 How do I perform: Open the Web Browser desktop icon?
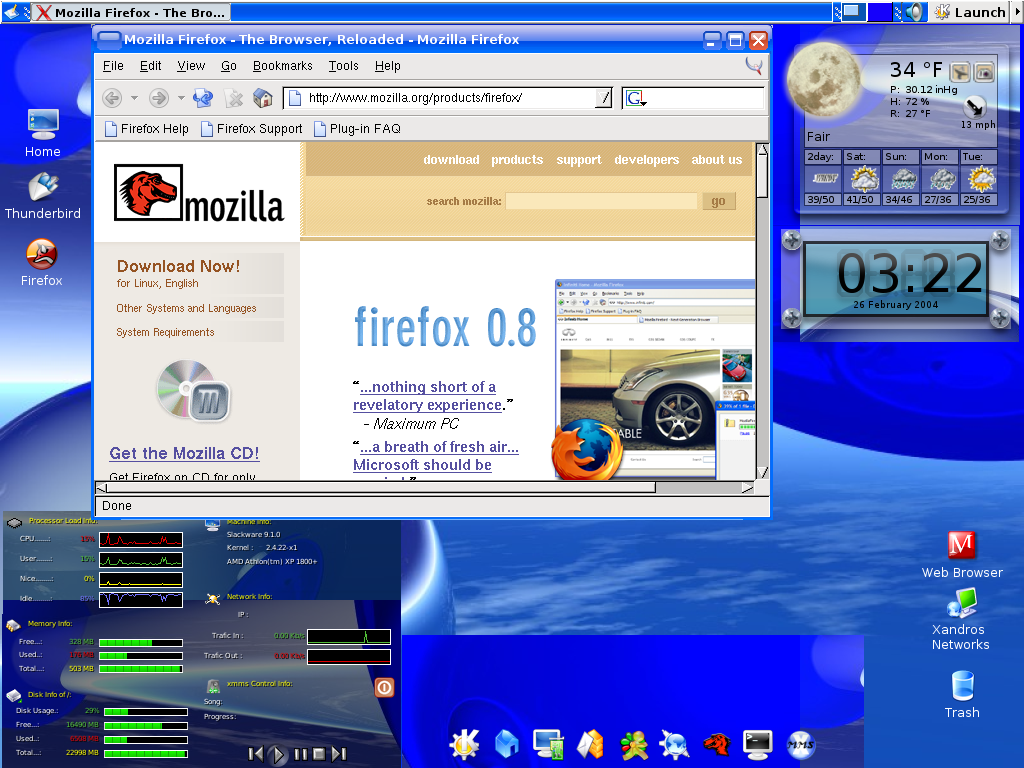point(962,554)
